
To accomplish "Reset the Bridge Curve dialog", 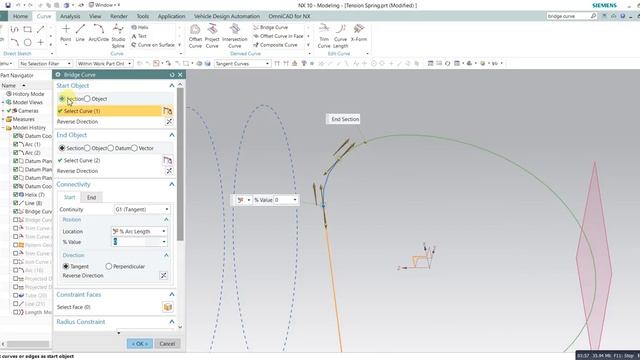I will click(x=172, y=75).
